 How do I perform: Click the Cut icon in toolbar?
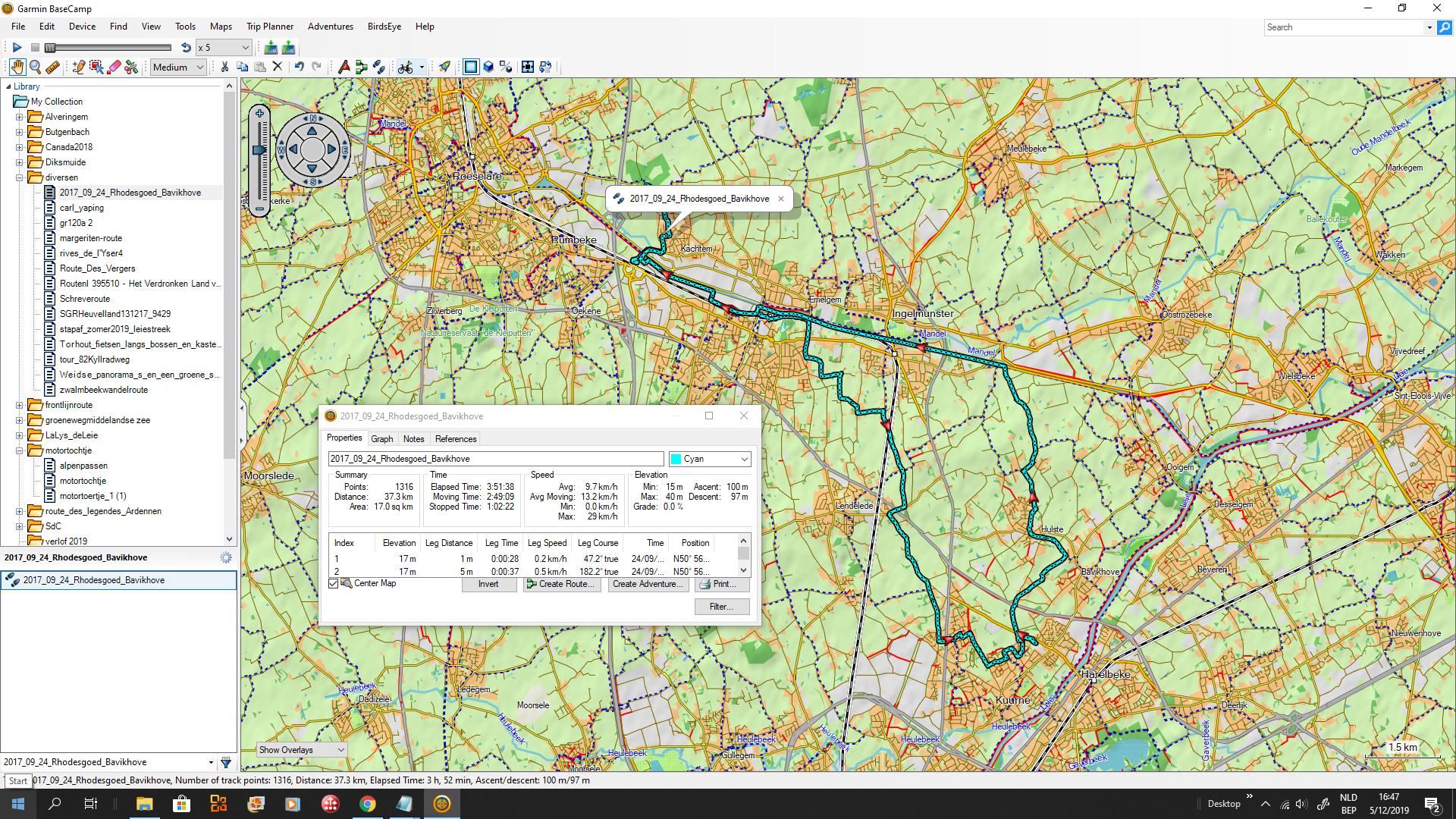pyautogui.click(x=224, y=67)
